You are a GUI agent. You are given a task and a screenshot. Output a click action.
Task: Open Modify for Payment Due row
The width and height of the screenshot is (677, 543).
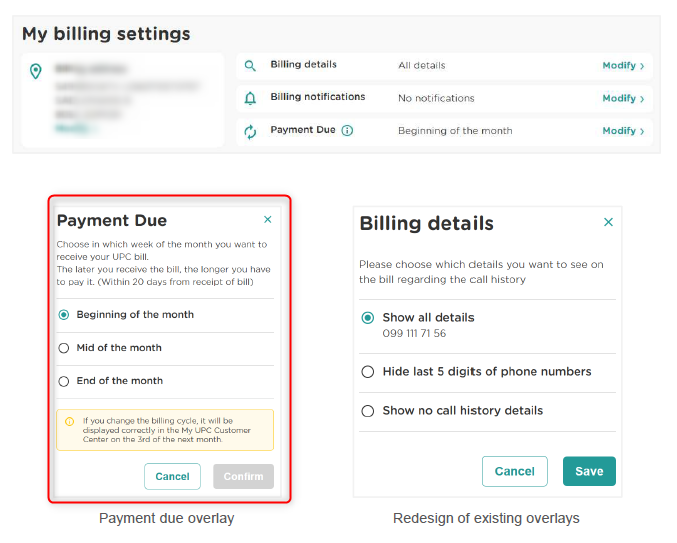click(622, 131)
